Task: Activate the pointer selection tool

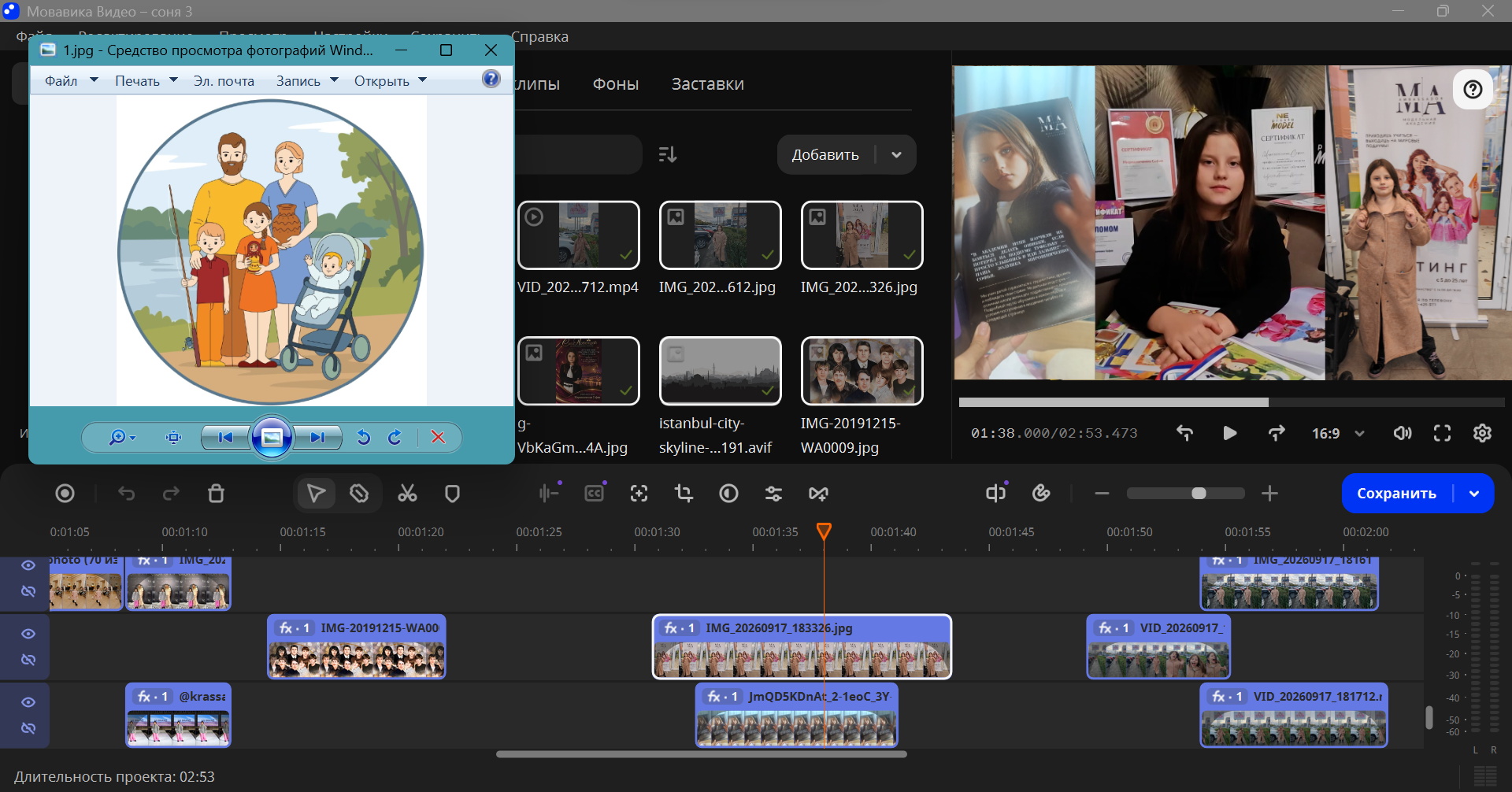Action: [x=316, y=494]
